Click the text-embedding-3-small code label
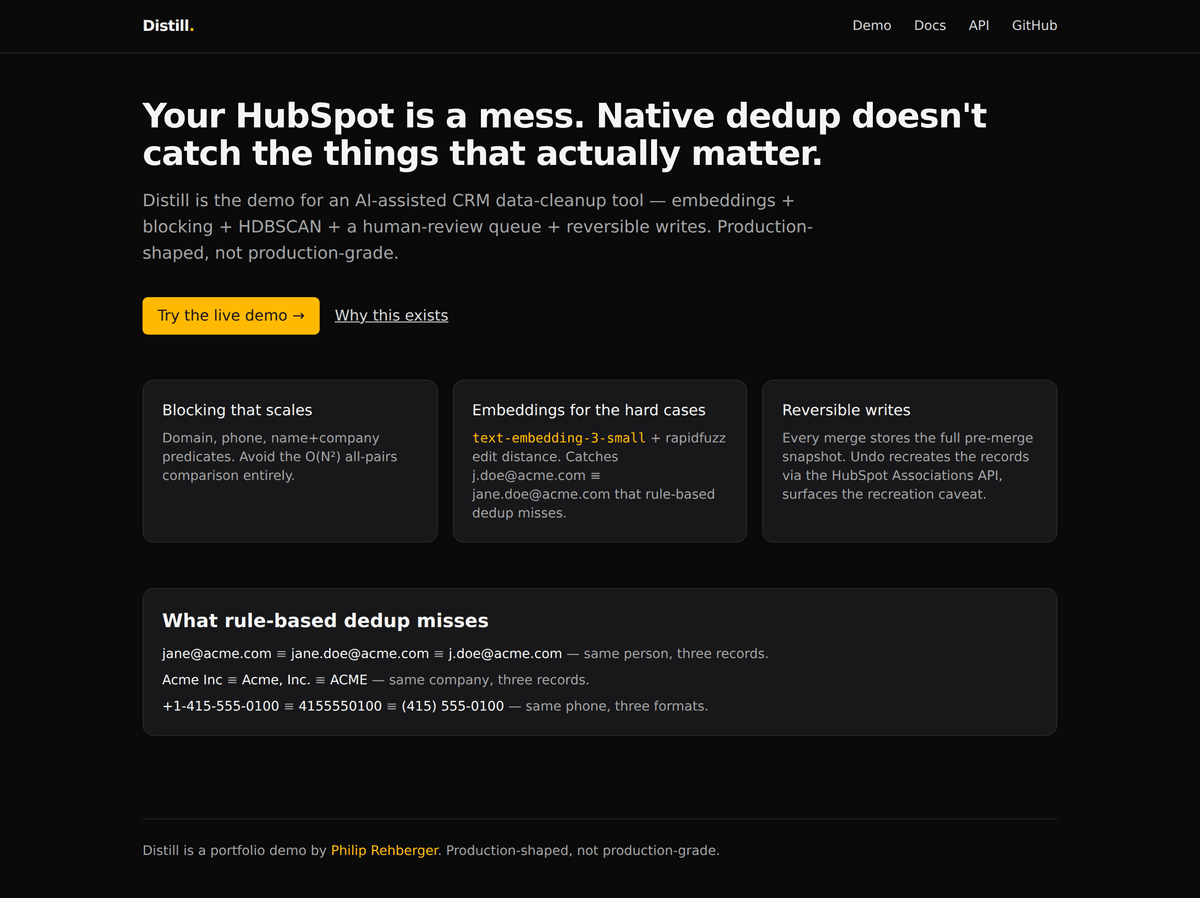 click(559, 438)
